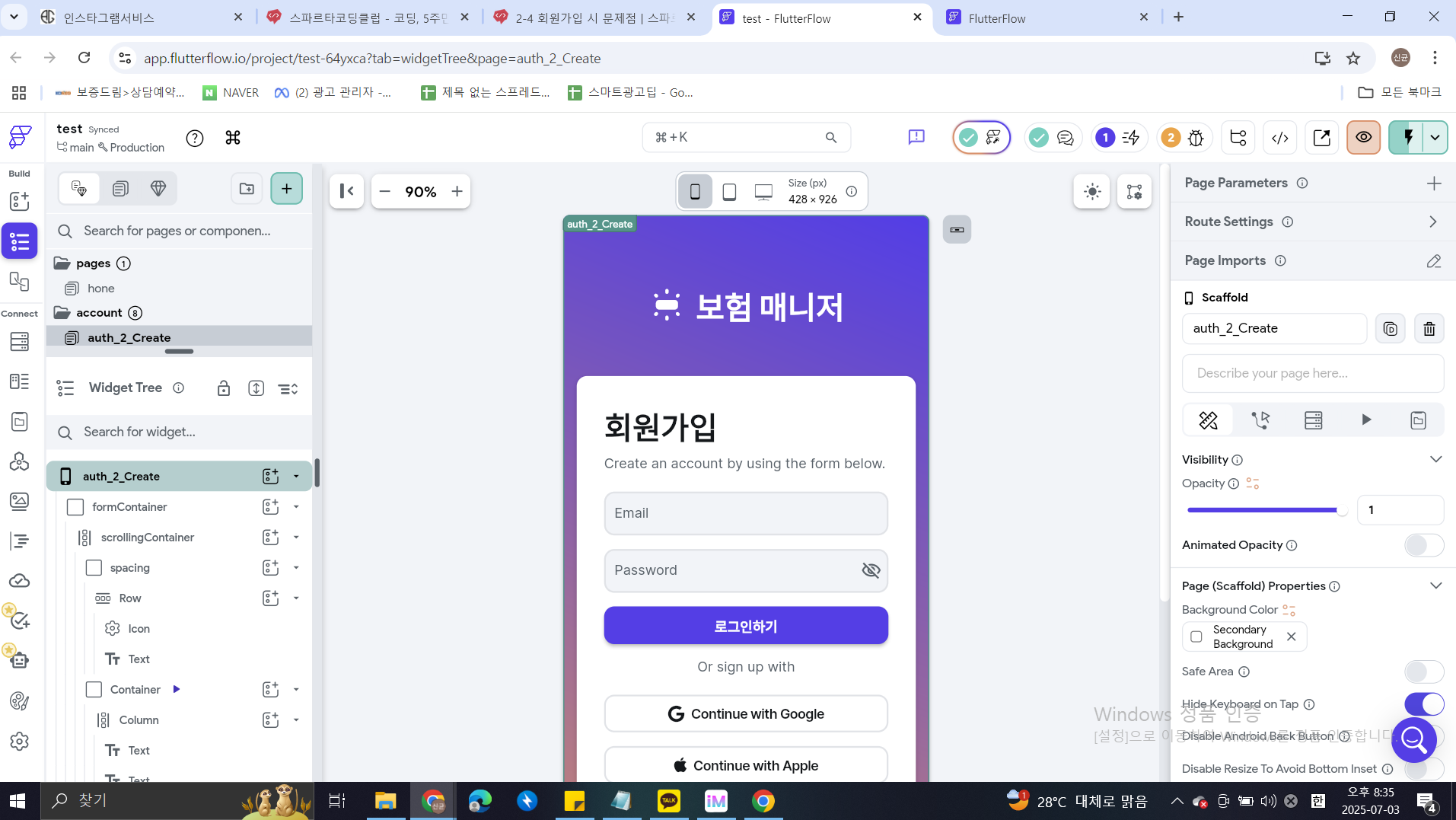Image resolution: width=1456 pixels, height=820 pixels.
Task: Open the comments speech bubble icon
Action: click(x=1066, y=138)
